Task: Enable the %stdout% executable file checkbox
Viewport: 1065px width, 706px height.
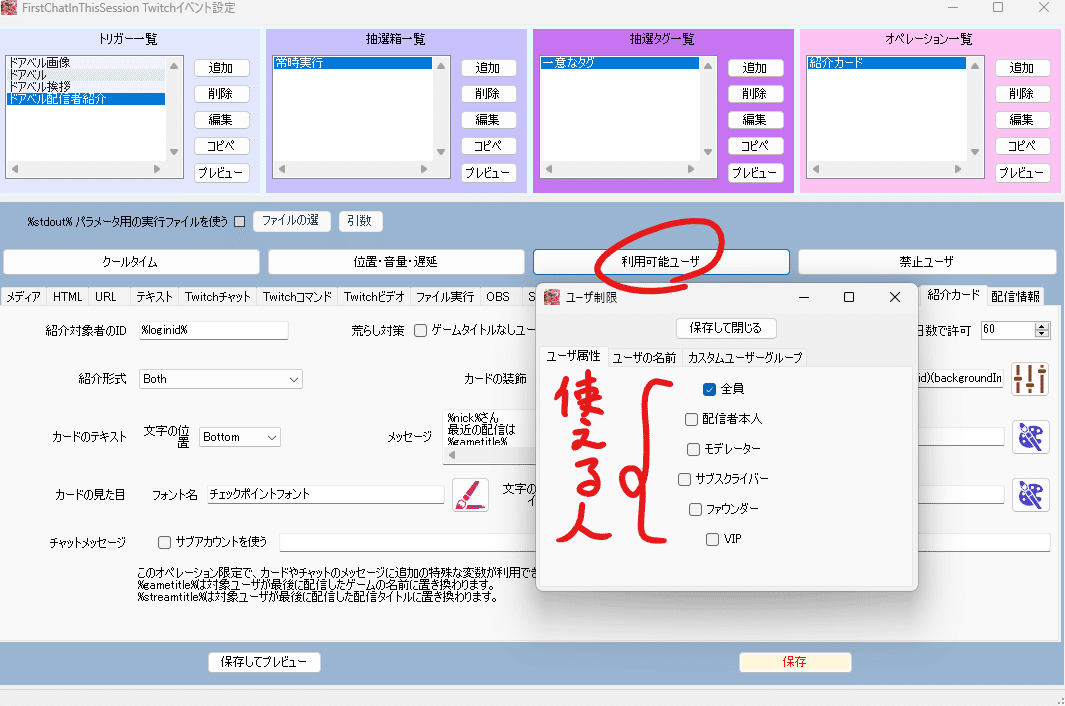Action: click(239, 222)
